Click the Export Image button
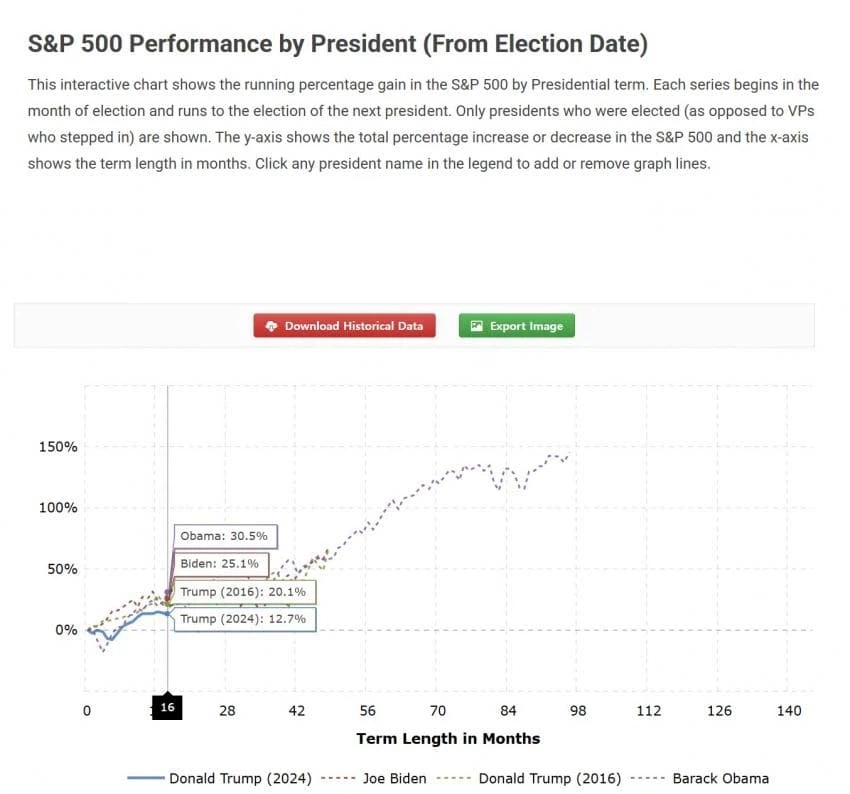The image size is (850, 794). pos(516,326)
